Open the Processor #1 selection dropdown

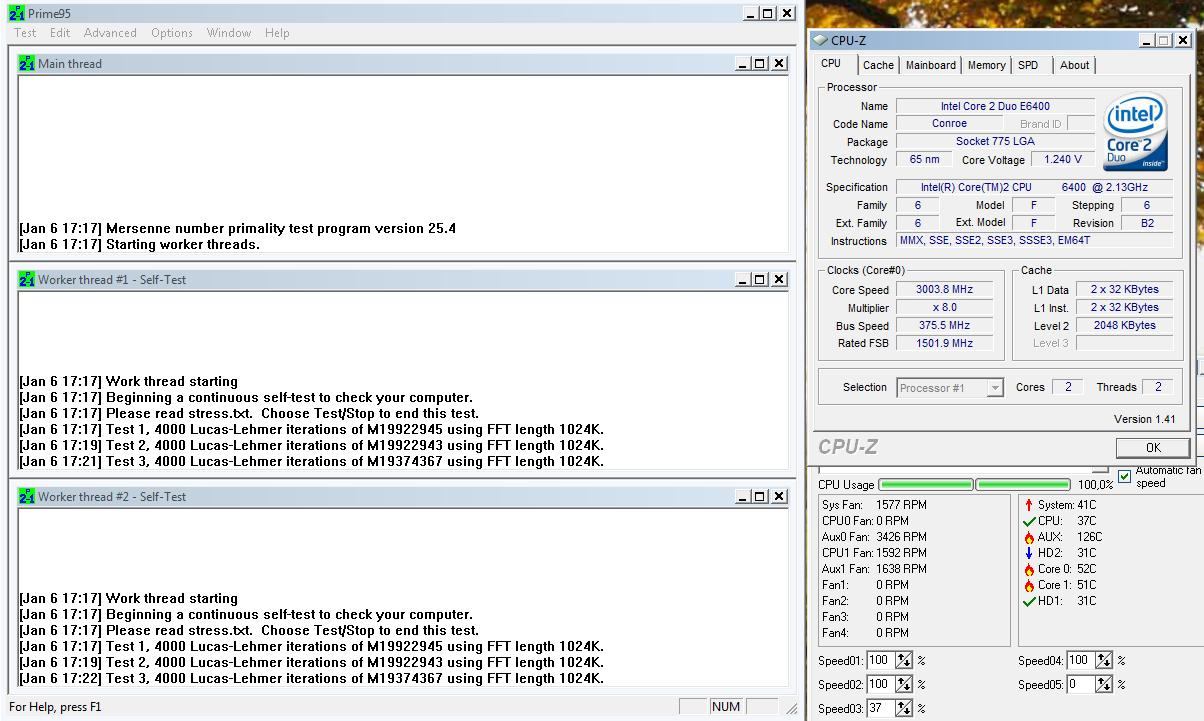995,388
